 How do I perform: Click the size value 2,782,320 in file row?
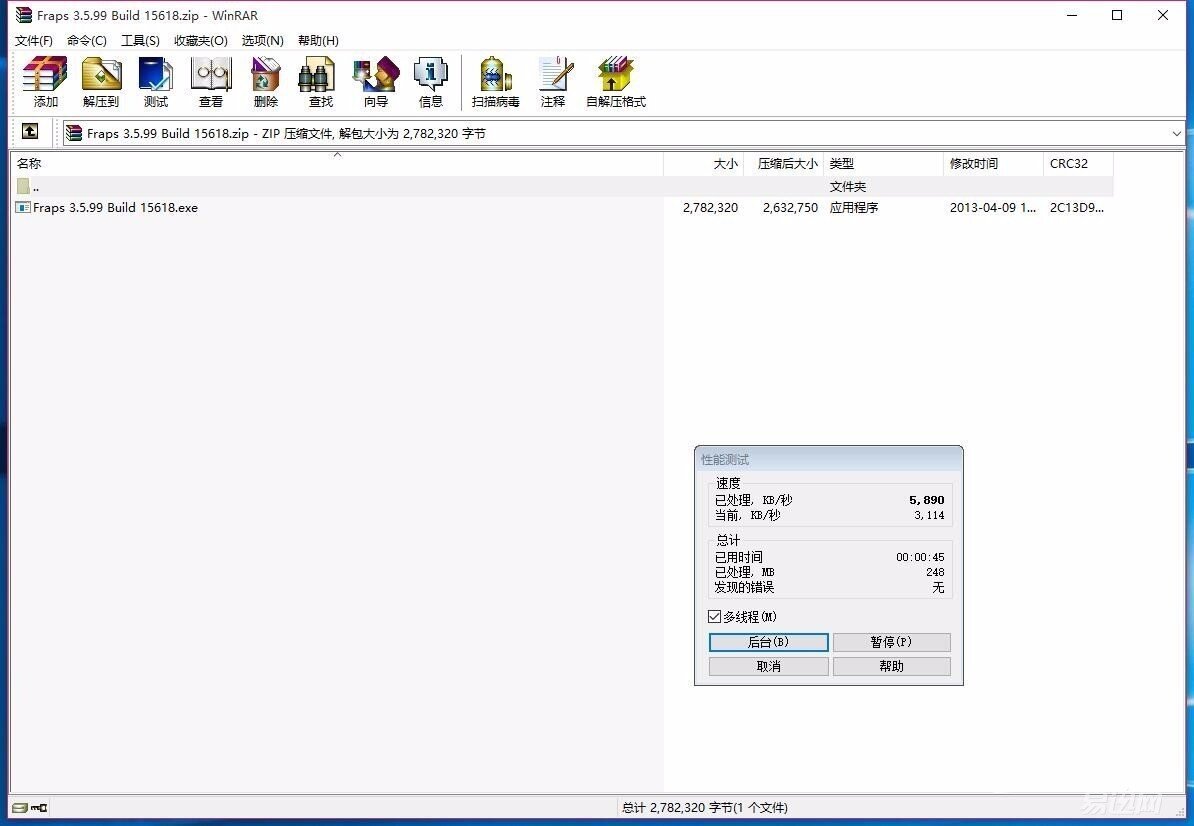coord(710,207)
